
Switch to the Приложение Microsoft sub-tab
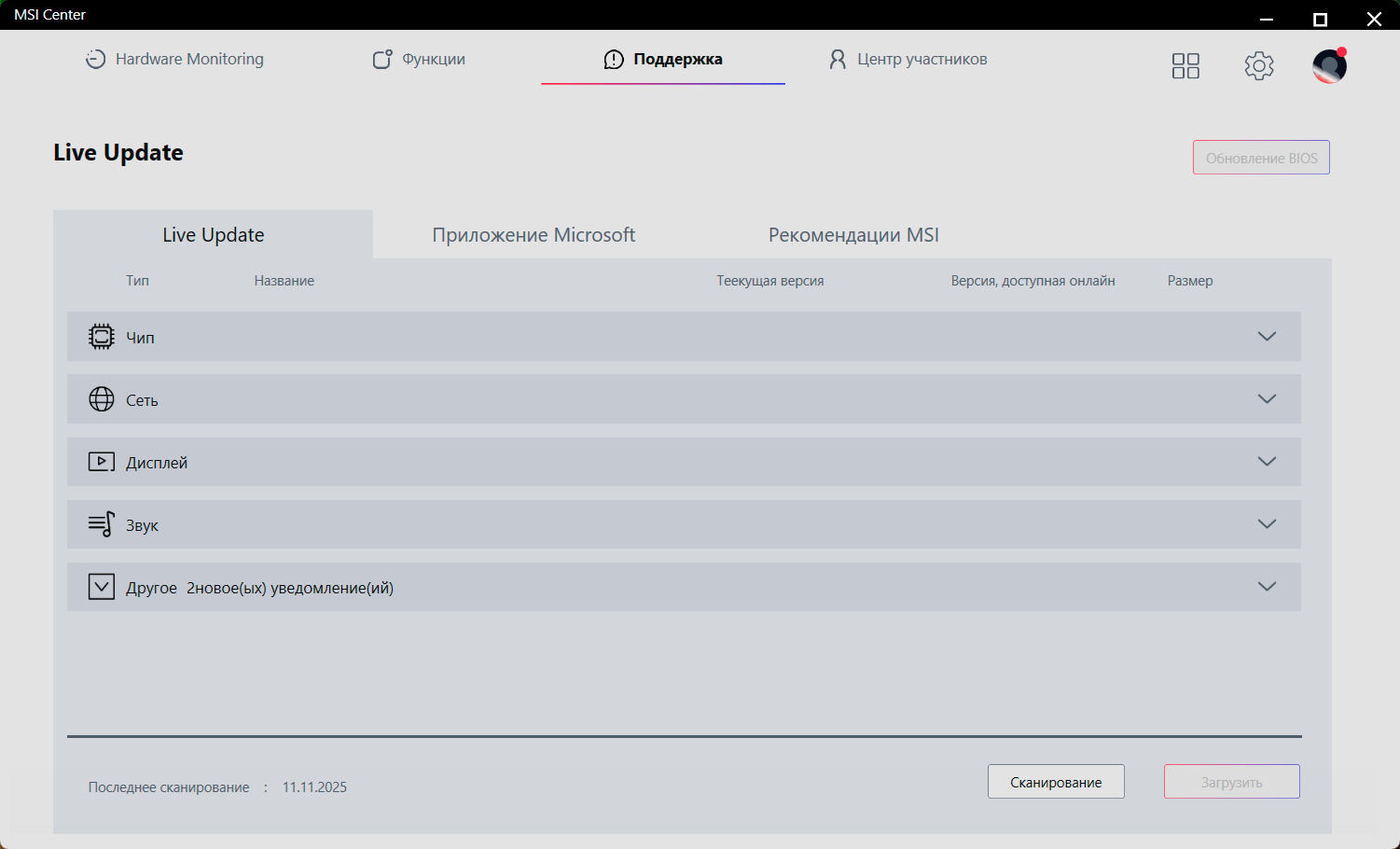[534, 235]
